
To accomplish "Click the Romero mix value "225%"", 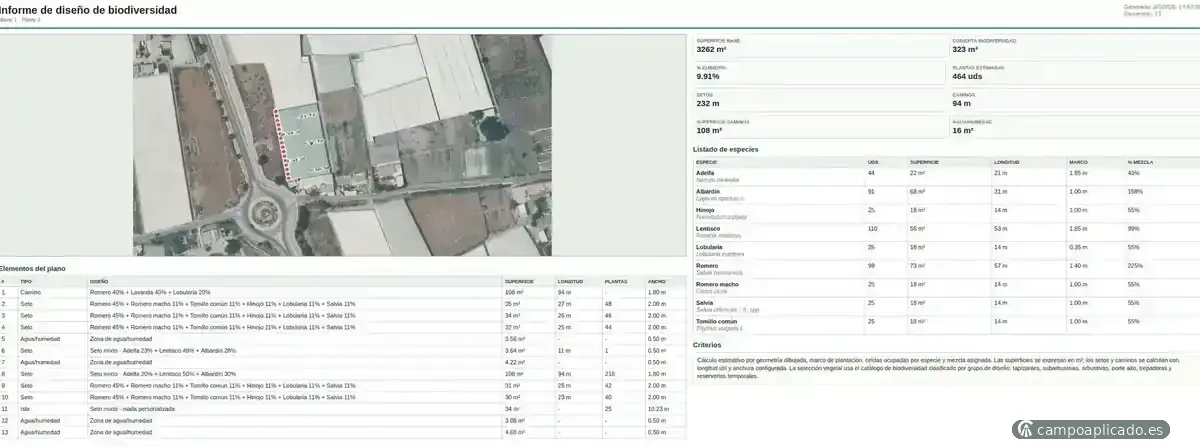I will pos(1135,265).
